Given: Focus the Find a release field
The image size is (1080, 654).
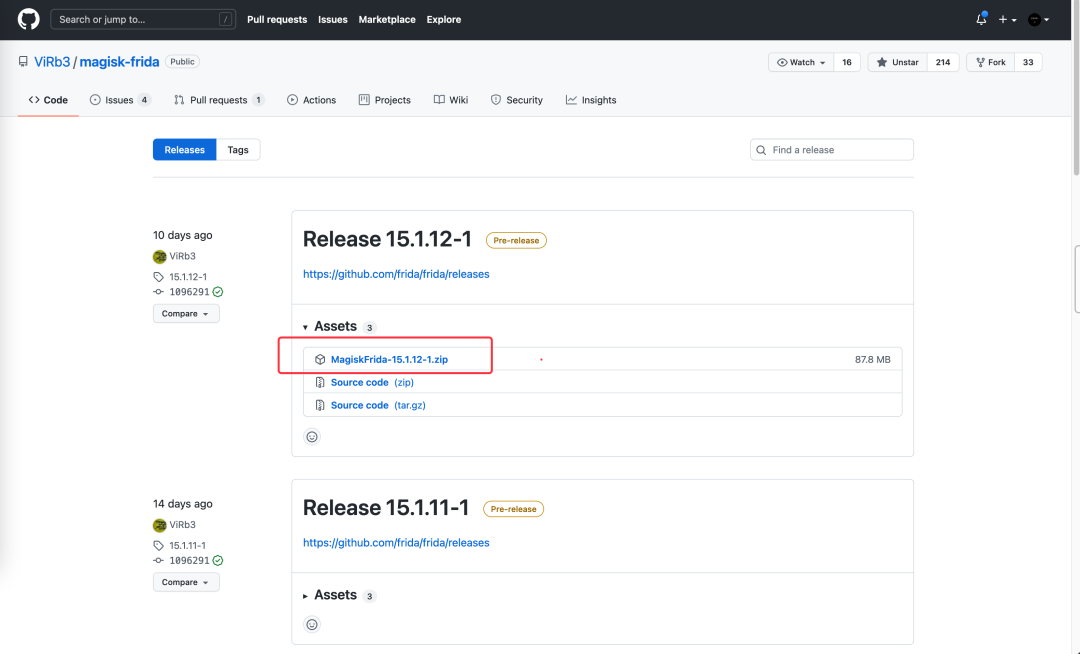Looking at the screenshot, I should [x=831, y=149].
